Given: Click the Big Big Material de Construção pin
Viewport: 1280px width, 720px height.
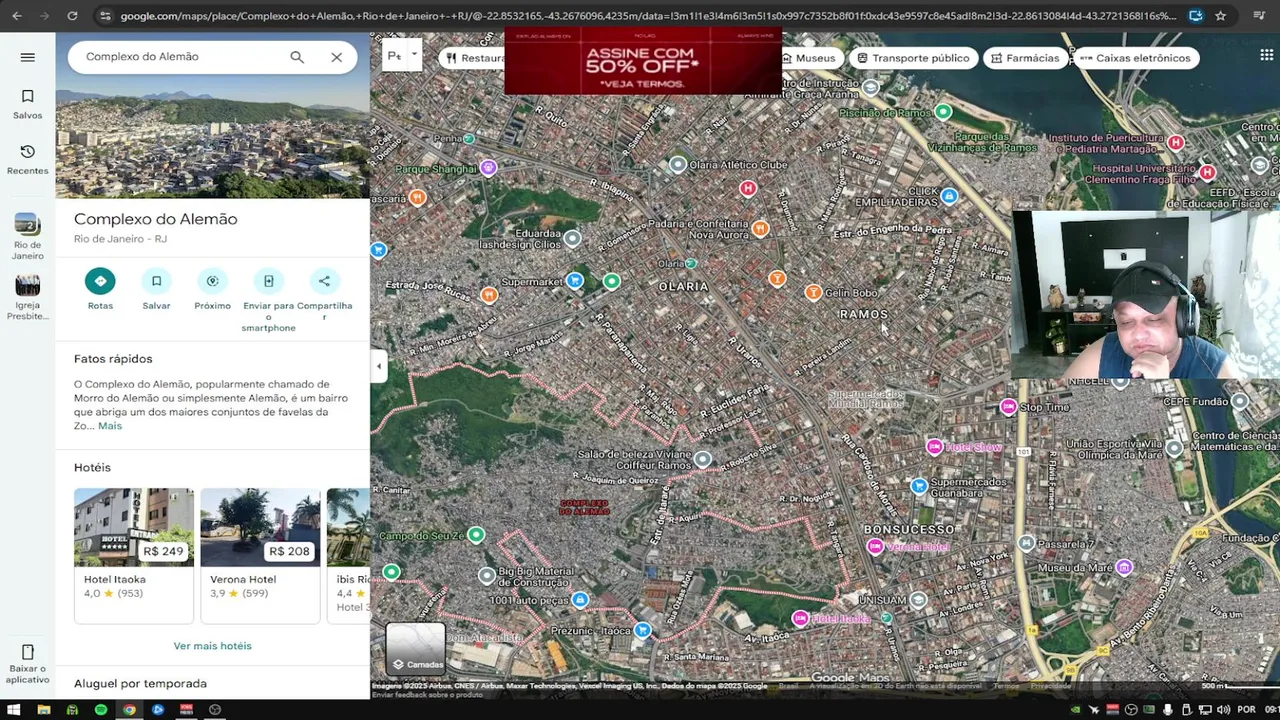Looking at the screenshot, I should 487,575.
